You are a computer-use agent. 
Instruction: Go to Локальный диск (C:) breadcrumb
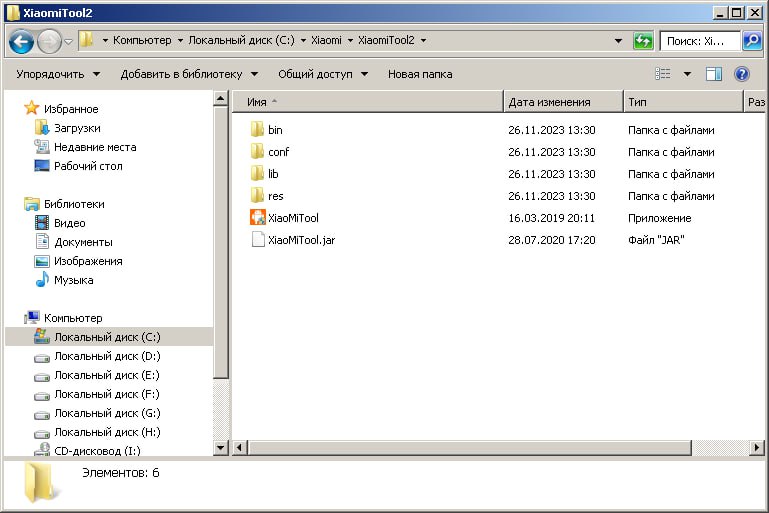point(241,40)
